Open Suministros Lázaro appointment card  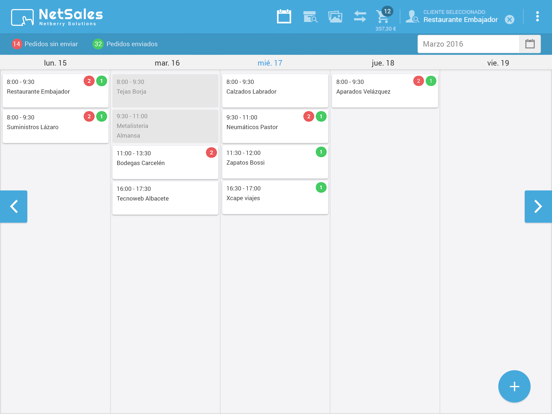click(x=56, y=126)
